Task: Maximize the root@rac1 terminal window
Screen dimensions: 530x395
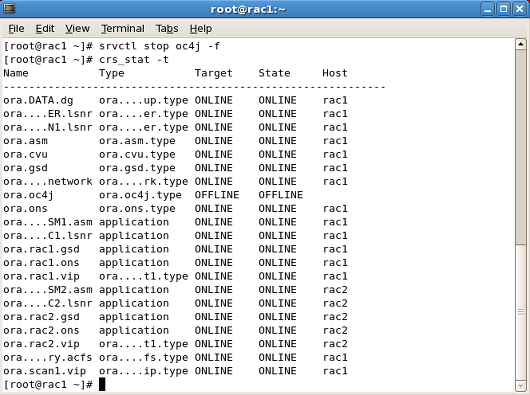Action: click(504, 9)
